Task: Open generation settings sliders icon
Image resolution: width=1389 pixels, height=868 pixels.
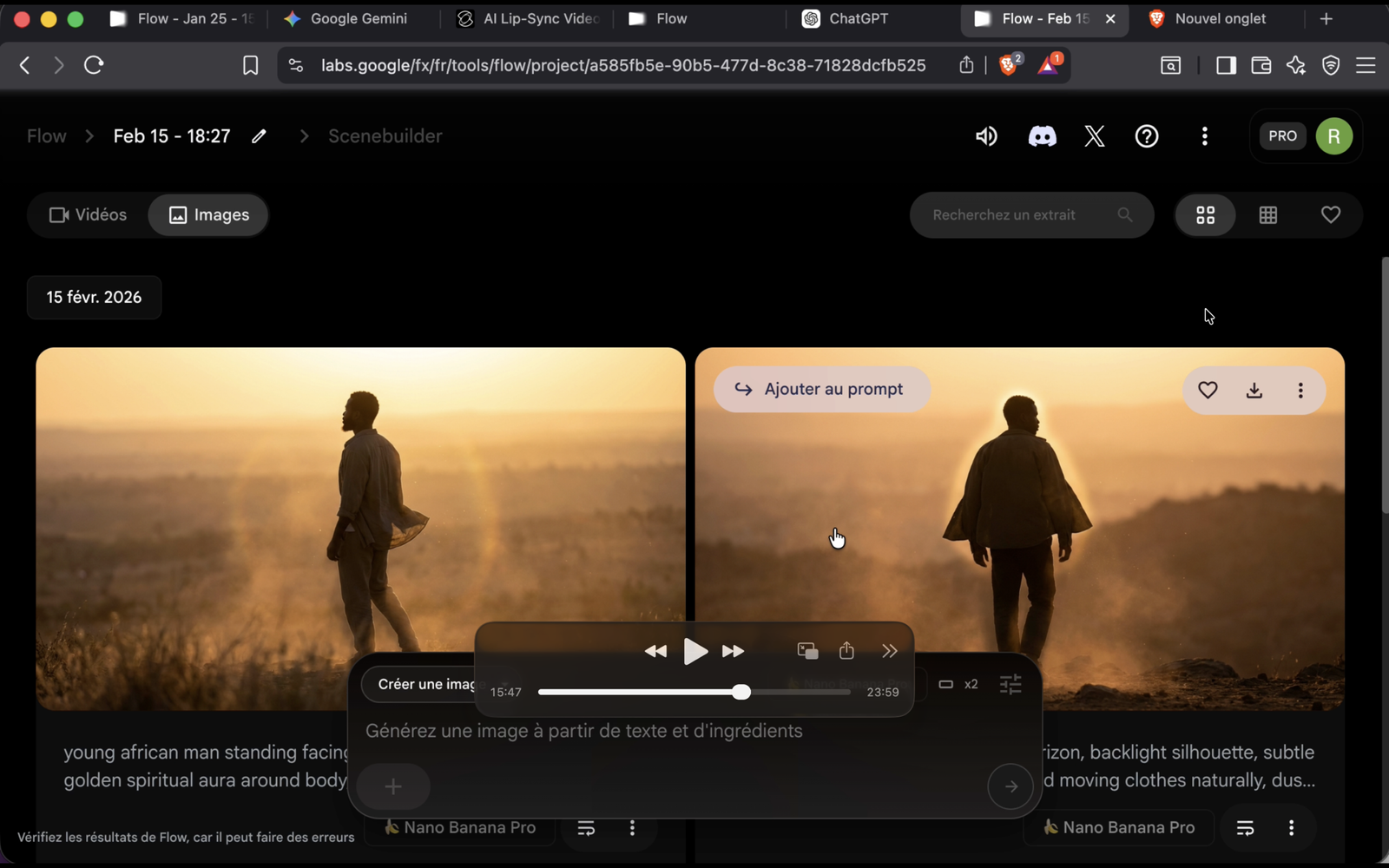Action: pyautogui.click(x=1010, y=685)
